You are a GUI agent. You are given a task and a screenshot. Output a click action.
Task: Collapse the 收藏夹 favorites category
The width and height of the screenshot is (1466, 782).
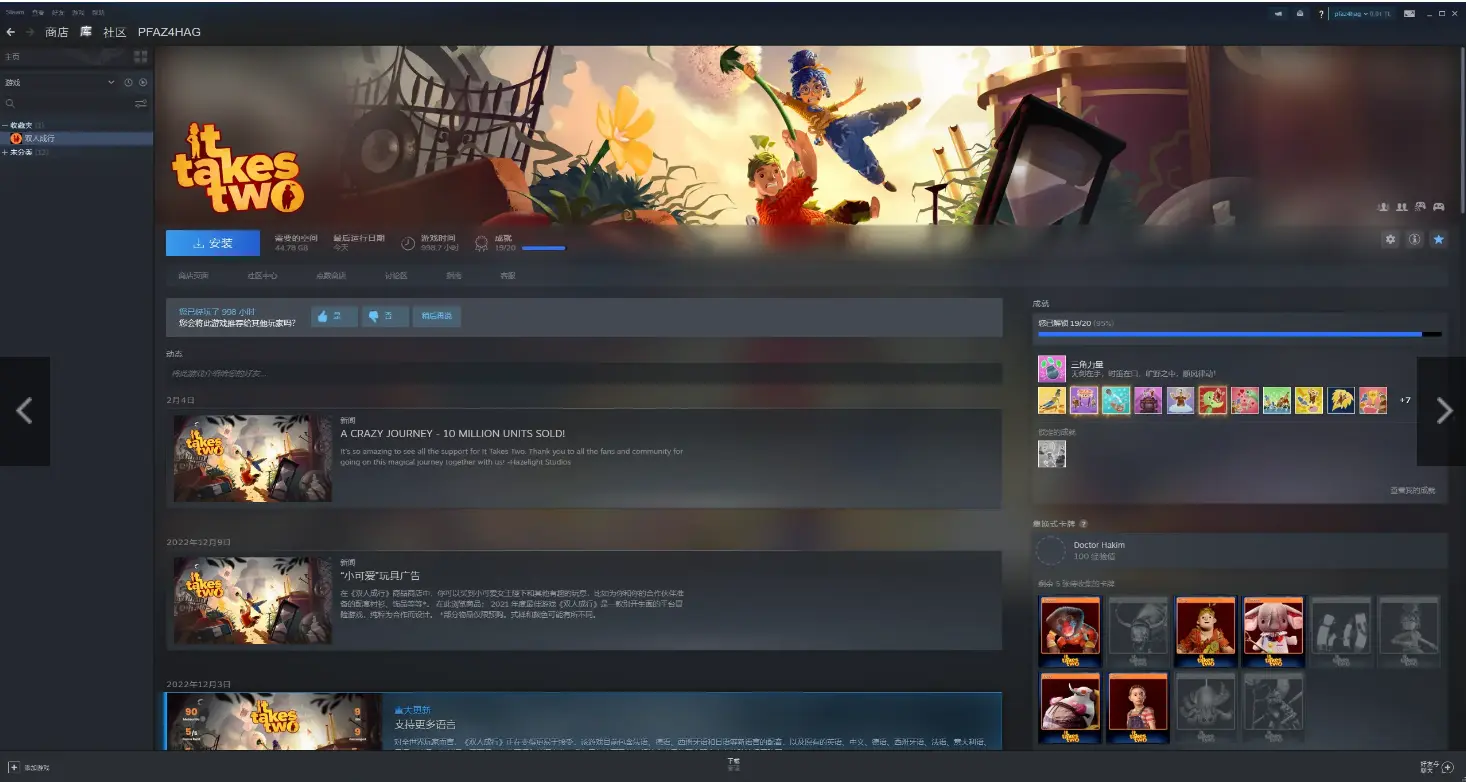(x=5, y=125)
